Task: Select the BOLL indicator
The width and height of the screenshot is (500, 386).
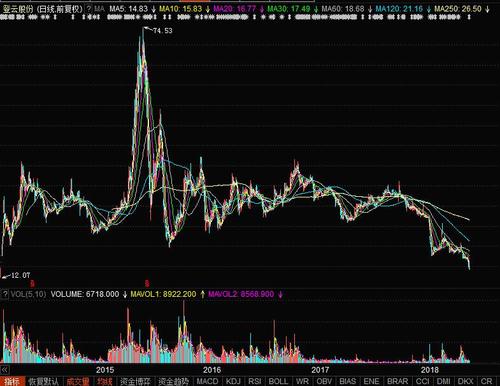Action: (278, 381)
